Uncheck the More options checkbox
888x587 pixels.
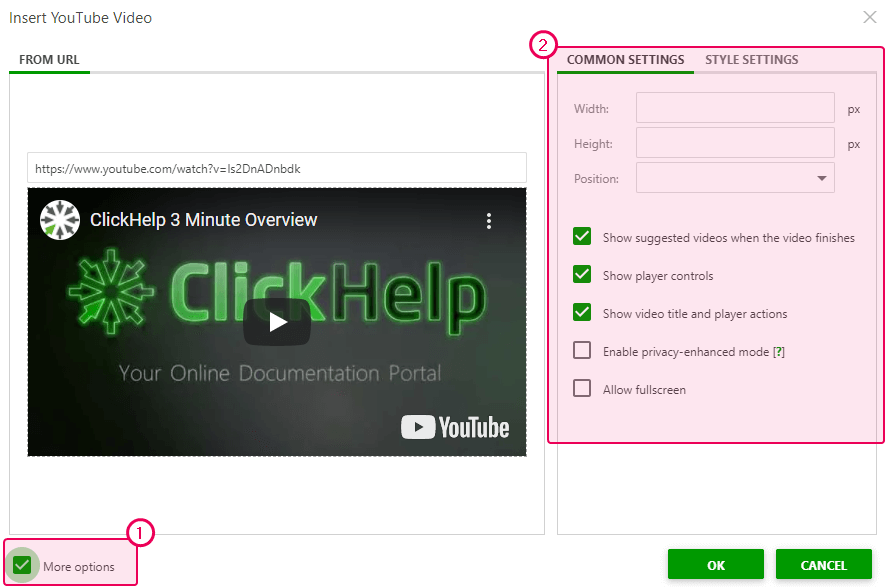pyautogui.click(x=22, y=565)
